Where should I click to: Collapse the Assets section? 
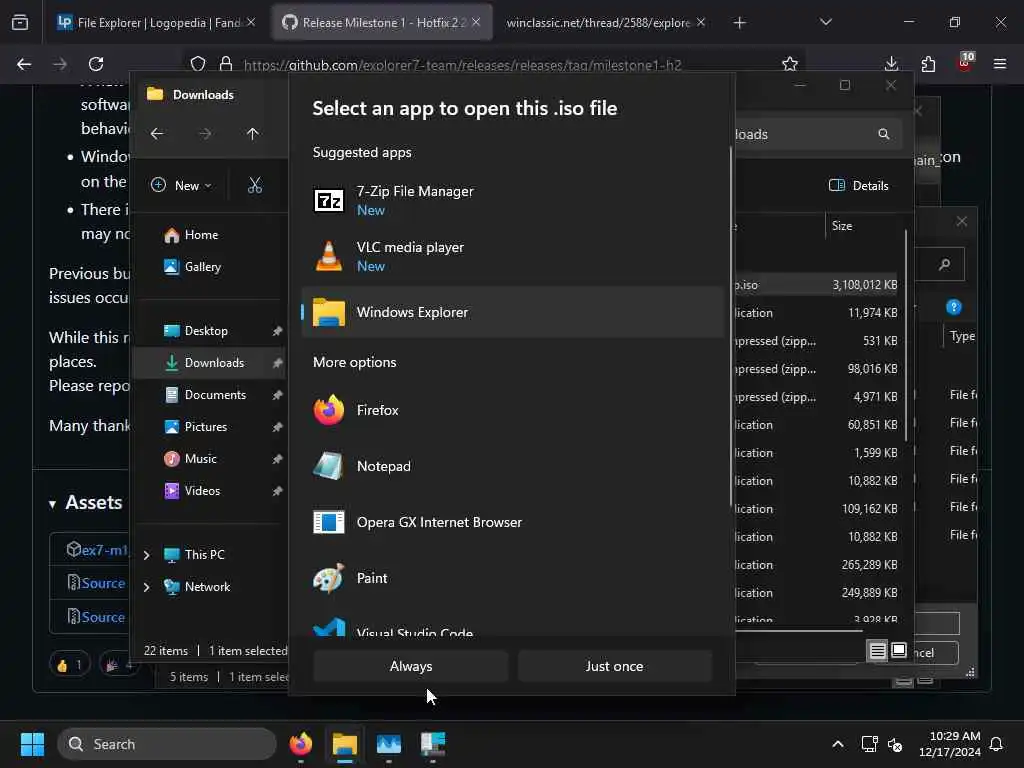[x=86, y=503]
